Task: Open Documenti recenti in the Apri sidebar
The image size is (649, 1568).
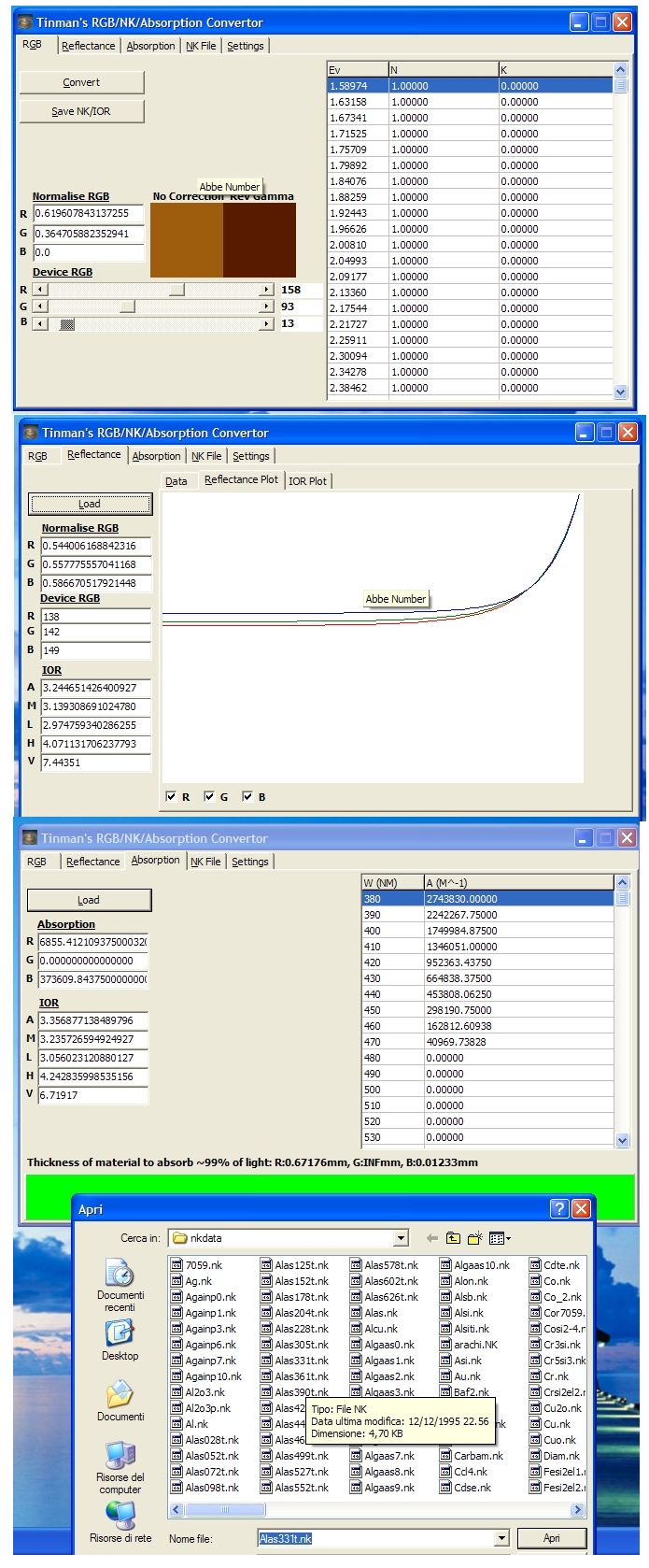Action: (x=120, y=1276)
